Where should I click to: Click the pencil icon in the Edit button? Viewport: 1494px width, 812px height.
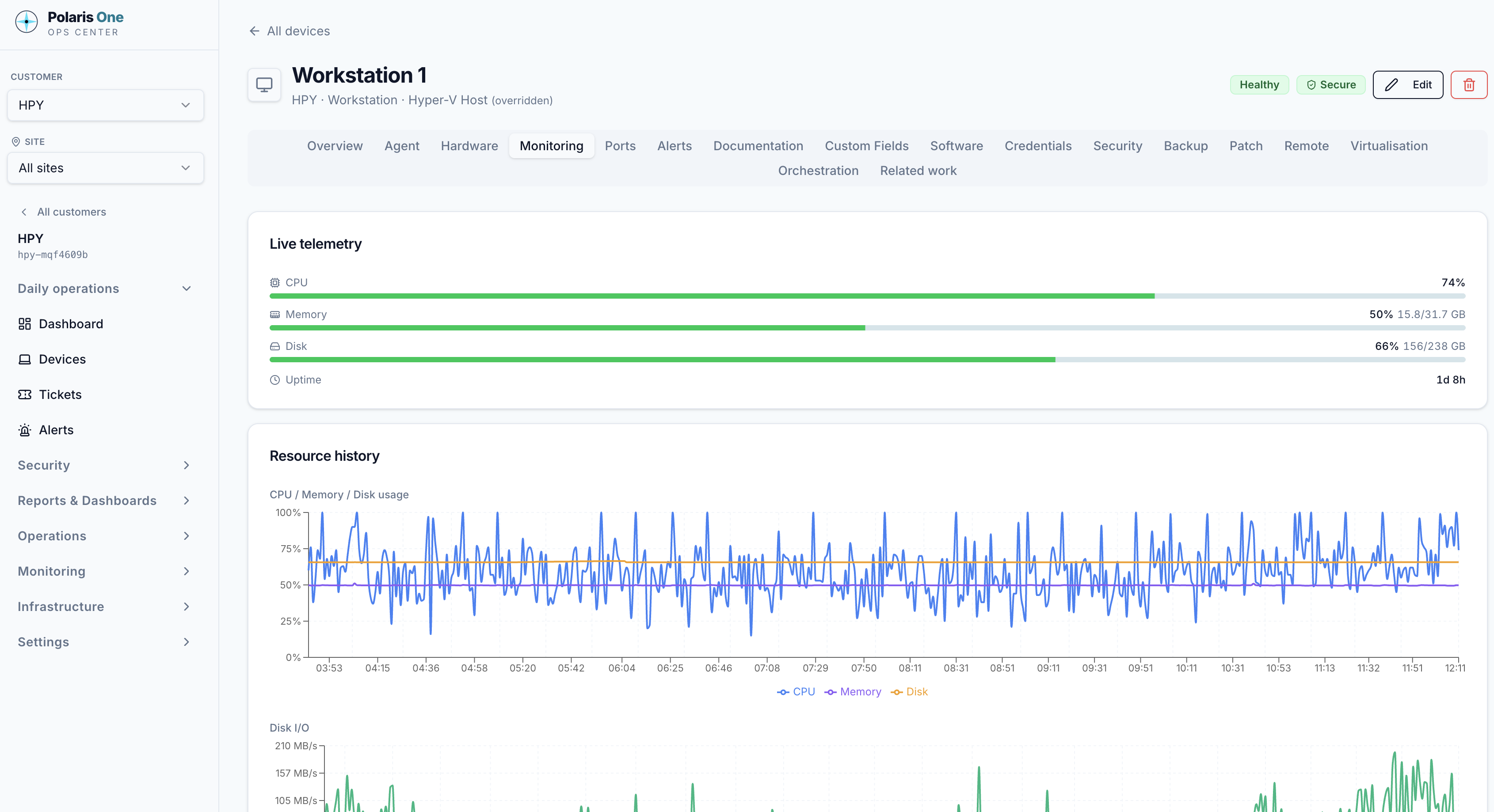1391,85
